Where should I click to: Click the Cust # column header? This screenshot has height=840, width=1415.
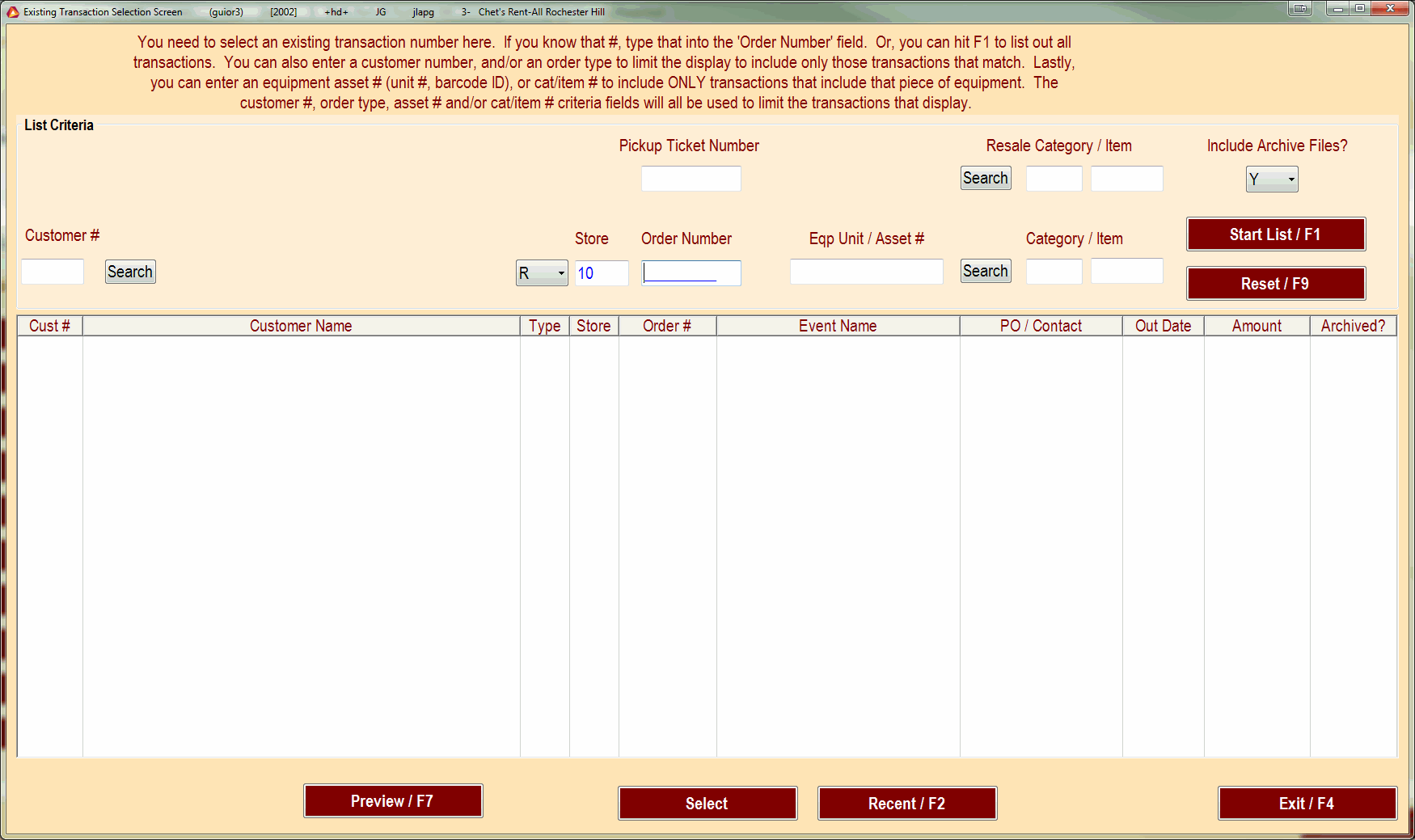click(x=50, y=326)
